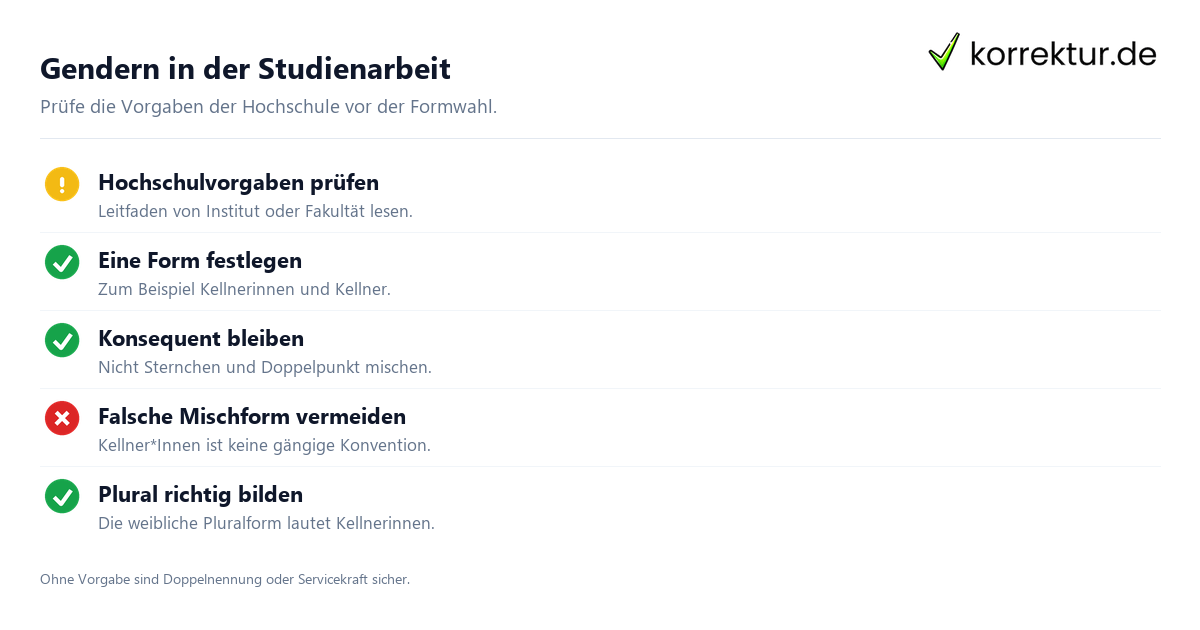Click the green checkmark next to Eine Form festlegen
This screenshot has width=1200, height=630.
(62, 262)
